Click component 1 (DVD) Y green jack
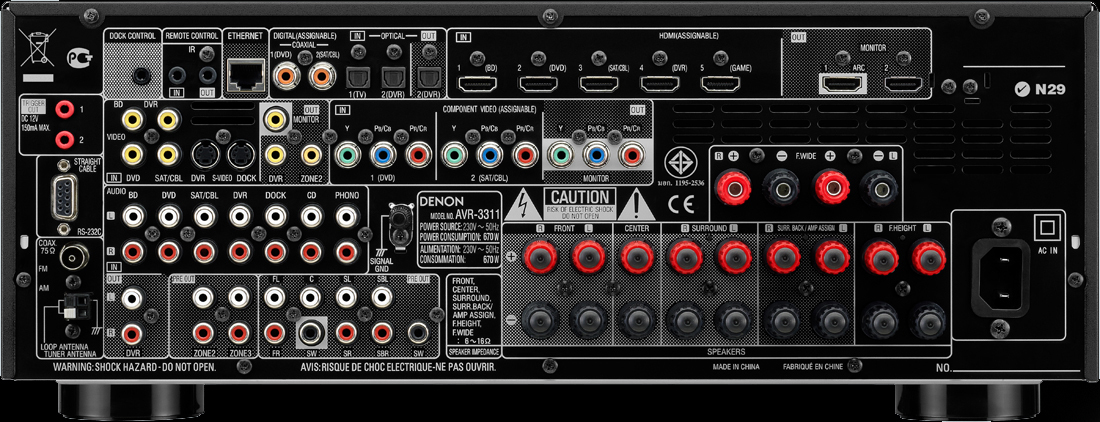 (x=349, y=154)
